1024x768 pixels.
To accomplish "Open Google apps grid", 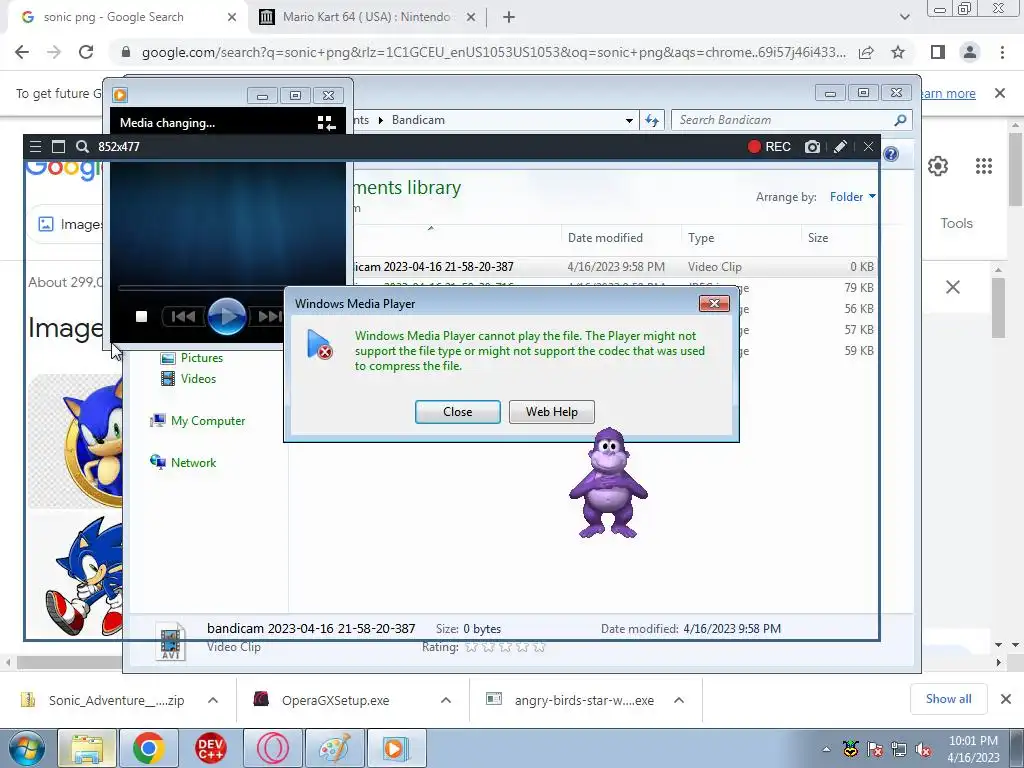I will coord(984,166).
